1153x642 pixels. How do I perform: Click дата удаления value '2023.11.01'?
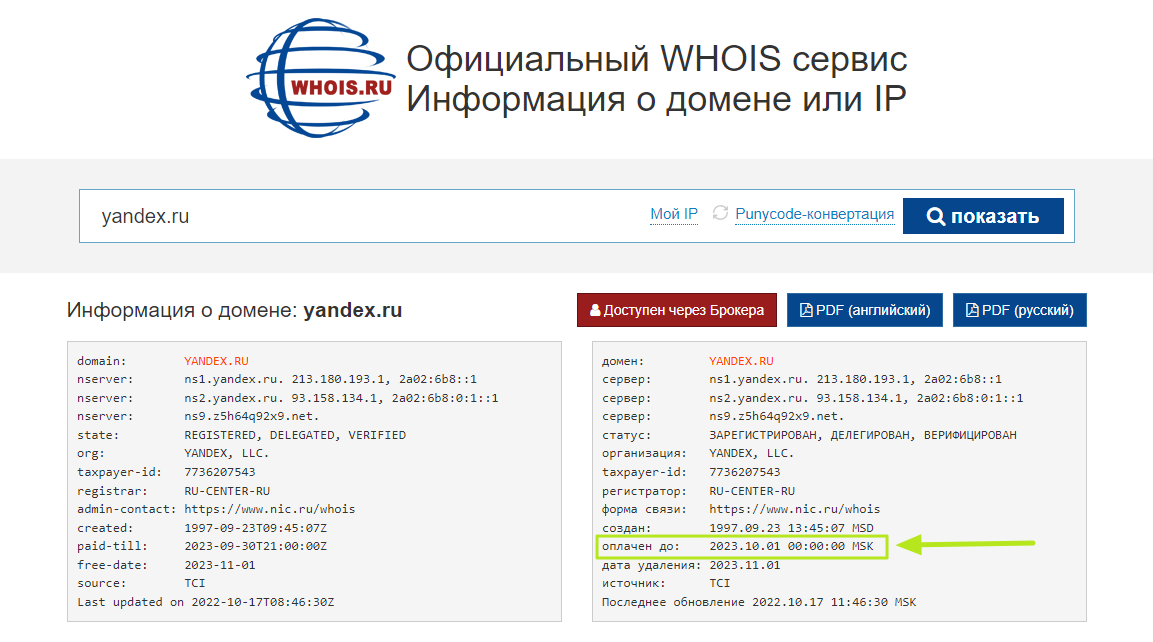point(745,566)
